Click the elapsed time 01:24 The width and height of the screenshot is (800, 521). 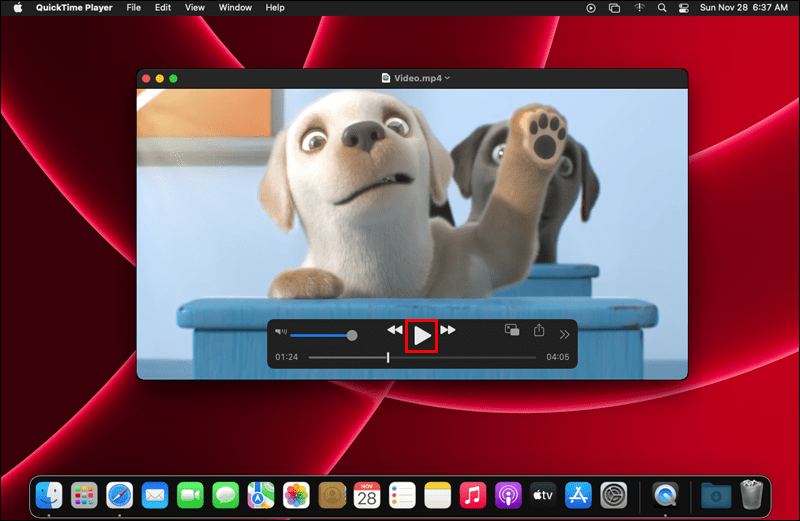pos(286,357)
